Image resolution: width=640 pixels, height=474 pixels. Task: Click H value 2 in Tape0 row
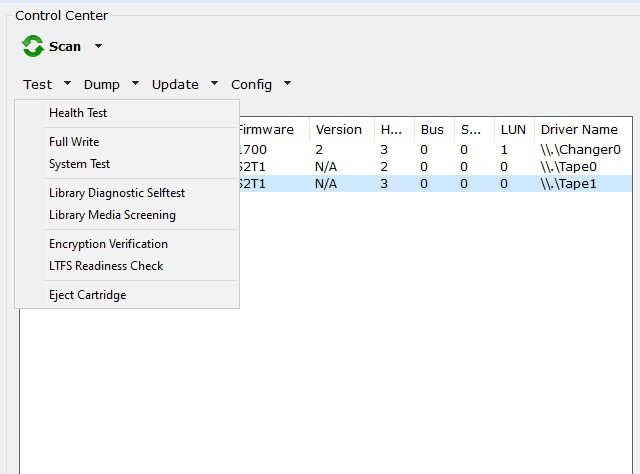[384, 167]
